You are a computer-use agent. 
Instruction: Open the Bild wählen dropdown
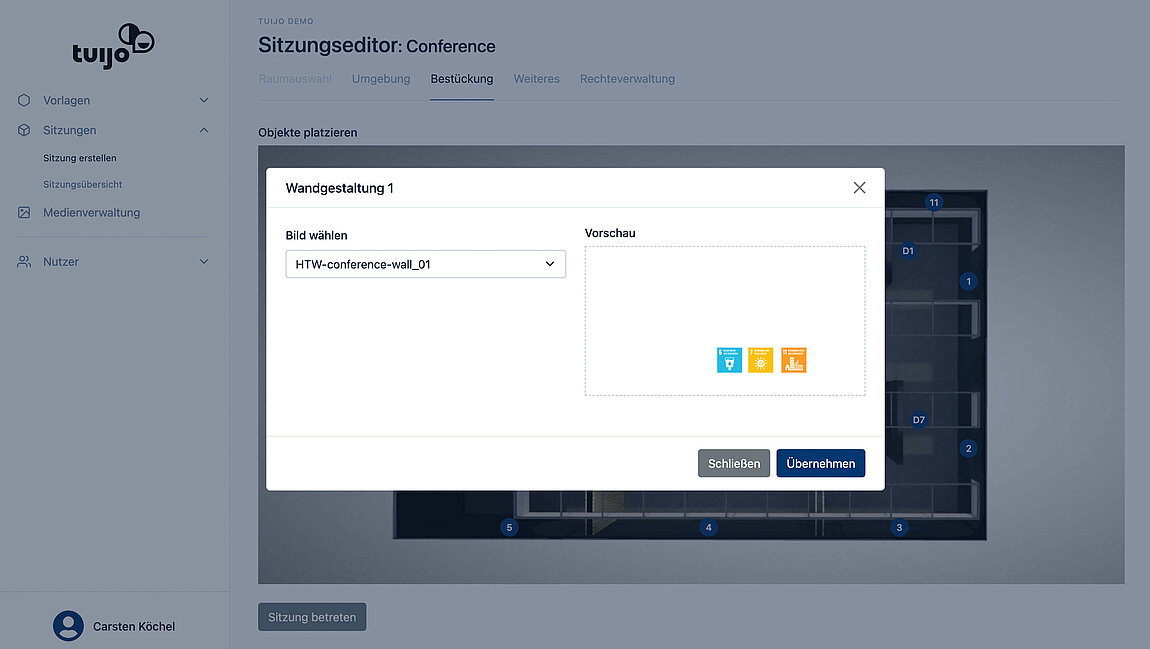pos(425,264)
